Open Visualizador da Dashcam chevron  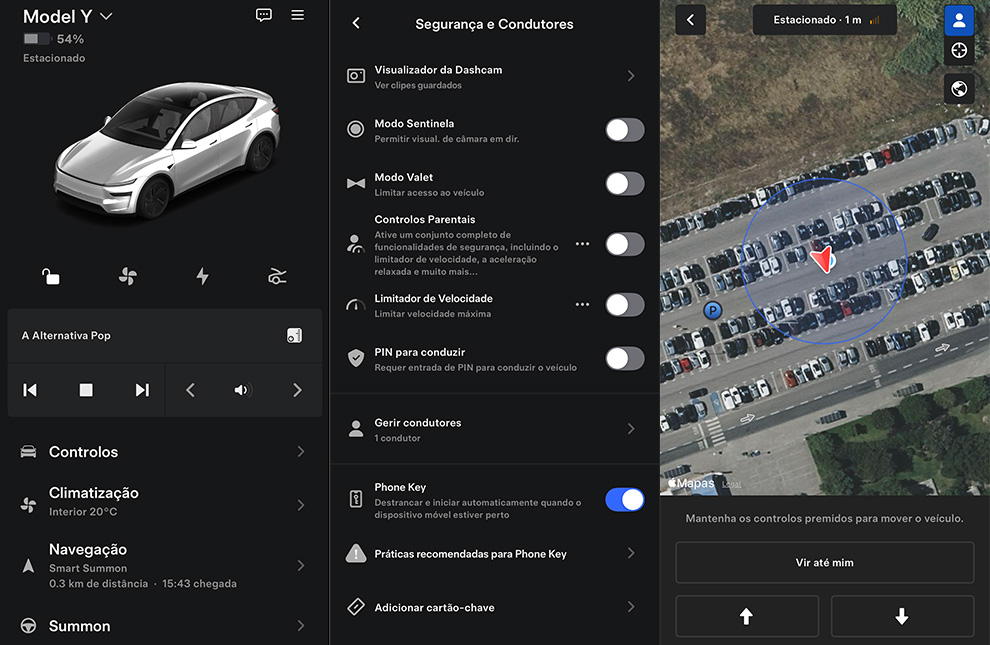(x=630, y=76)
